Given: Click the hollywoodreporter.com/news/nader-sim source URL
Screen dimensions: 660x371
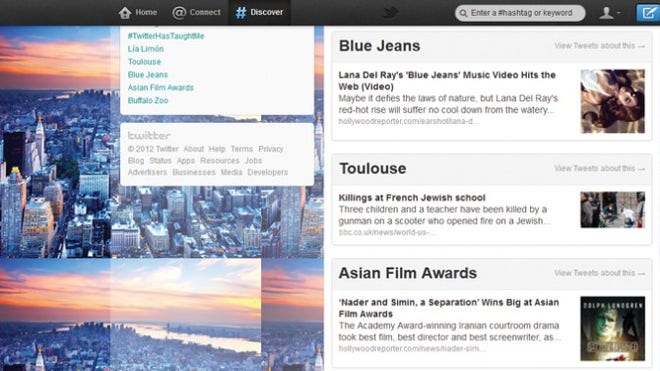Looking at the screenshot, I should point(412,349).
